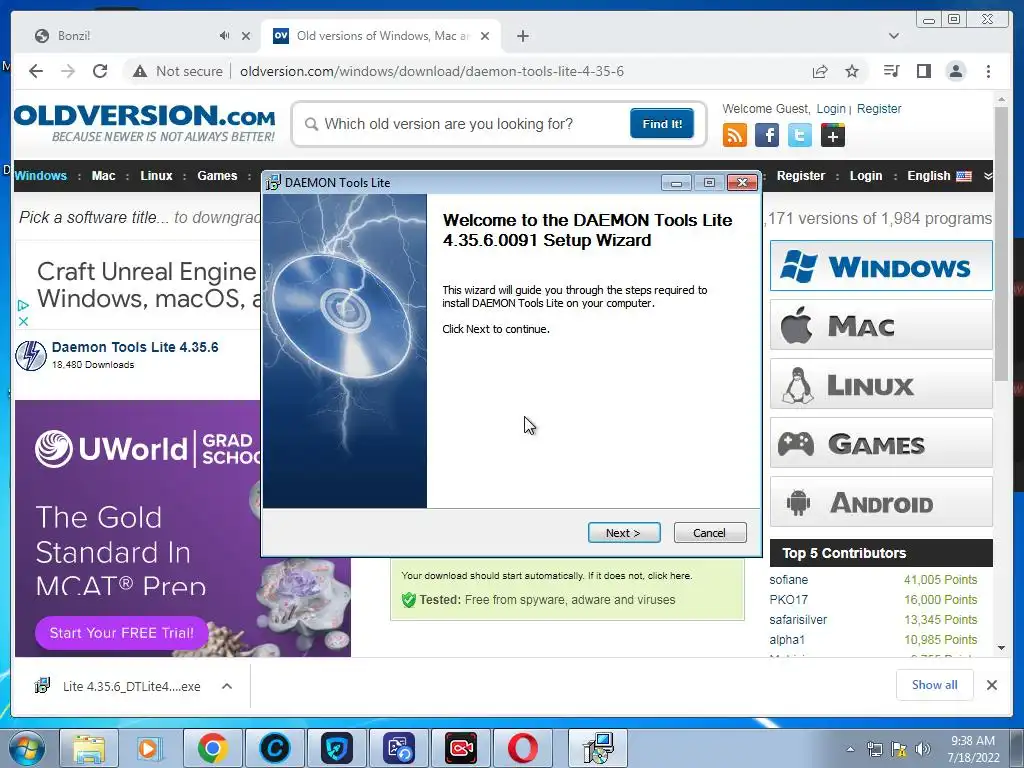Click contributor safarisilver
Screen dimensions: 1024x768
798,620
